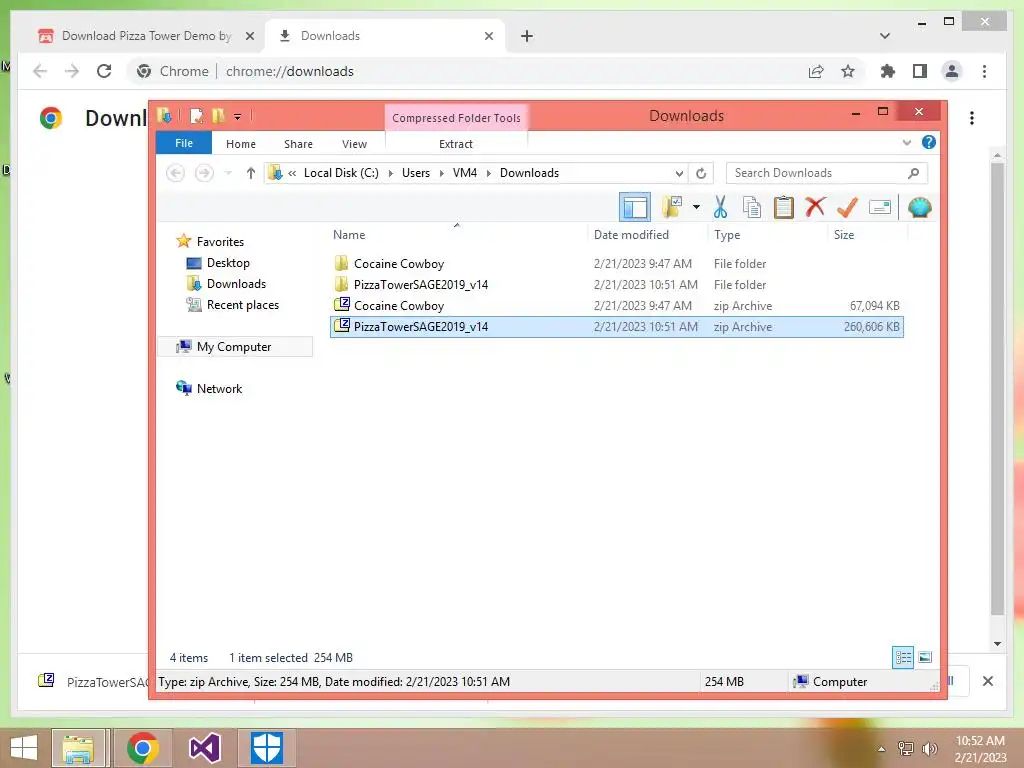Select My Computer in navigation pane

pos(234,347)
